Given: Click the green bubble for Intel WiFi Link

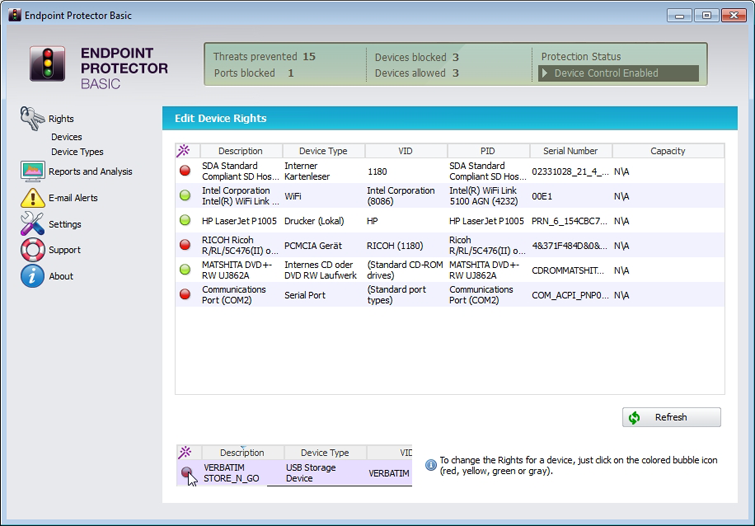Looking at the screenshot, I should pos(185,196).
